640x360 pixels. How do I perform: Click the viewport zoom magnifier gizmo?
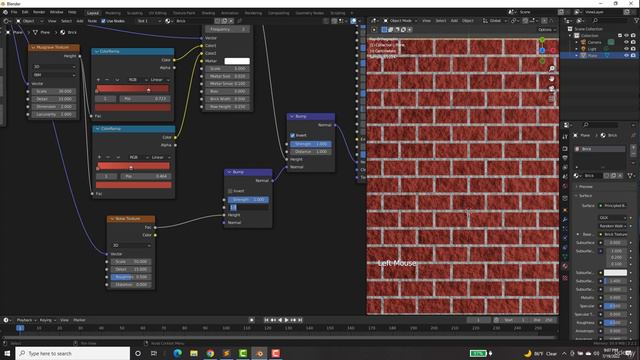(x=552, y=69)
